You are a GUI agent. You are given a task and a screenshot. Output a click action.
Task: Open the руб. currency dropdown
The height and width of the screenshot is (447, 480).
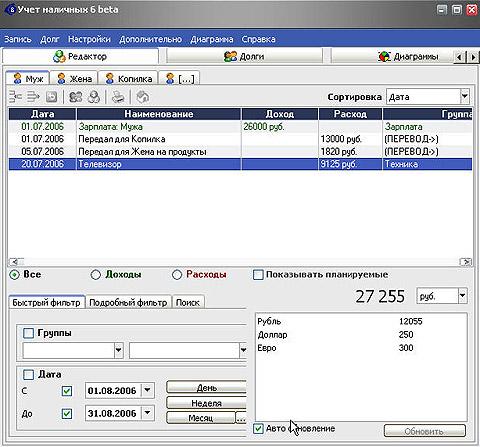pos(462,296)
